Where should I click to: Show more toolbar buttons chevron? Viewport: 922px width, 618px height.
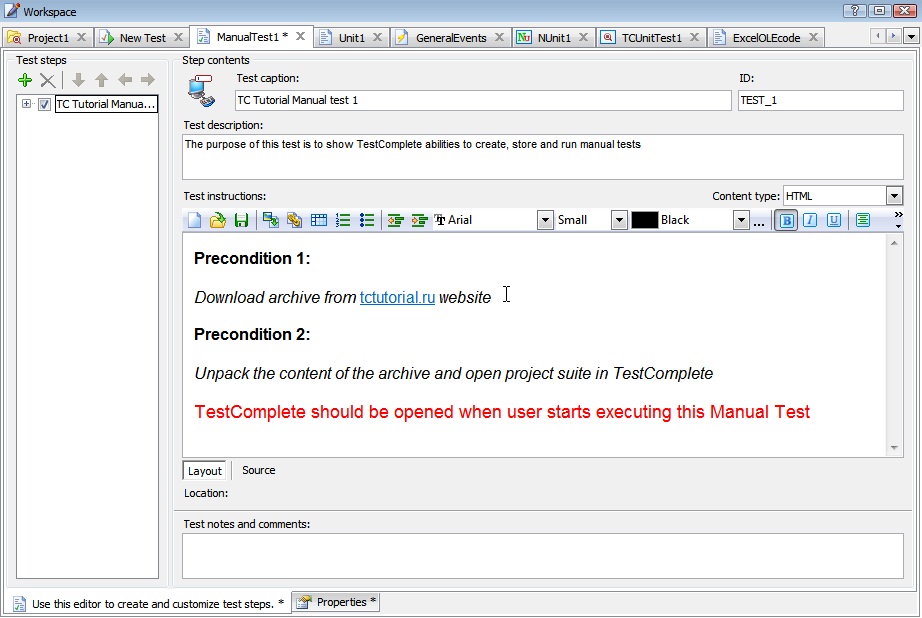tap(898, 219)
